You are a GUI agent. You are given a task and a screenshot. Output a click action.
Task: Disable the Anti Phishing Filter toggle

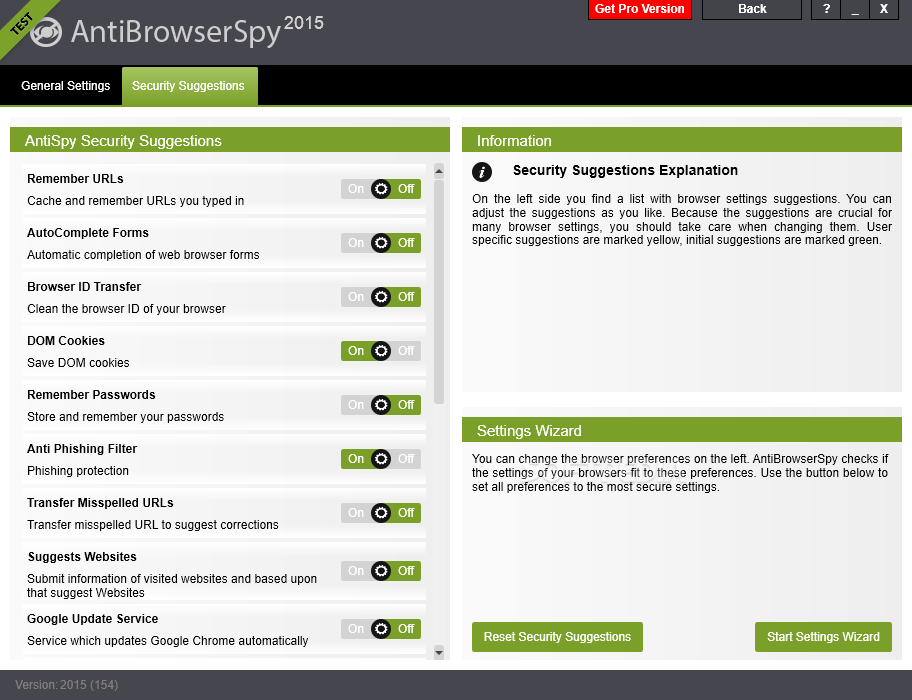click(381, 459)
